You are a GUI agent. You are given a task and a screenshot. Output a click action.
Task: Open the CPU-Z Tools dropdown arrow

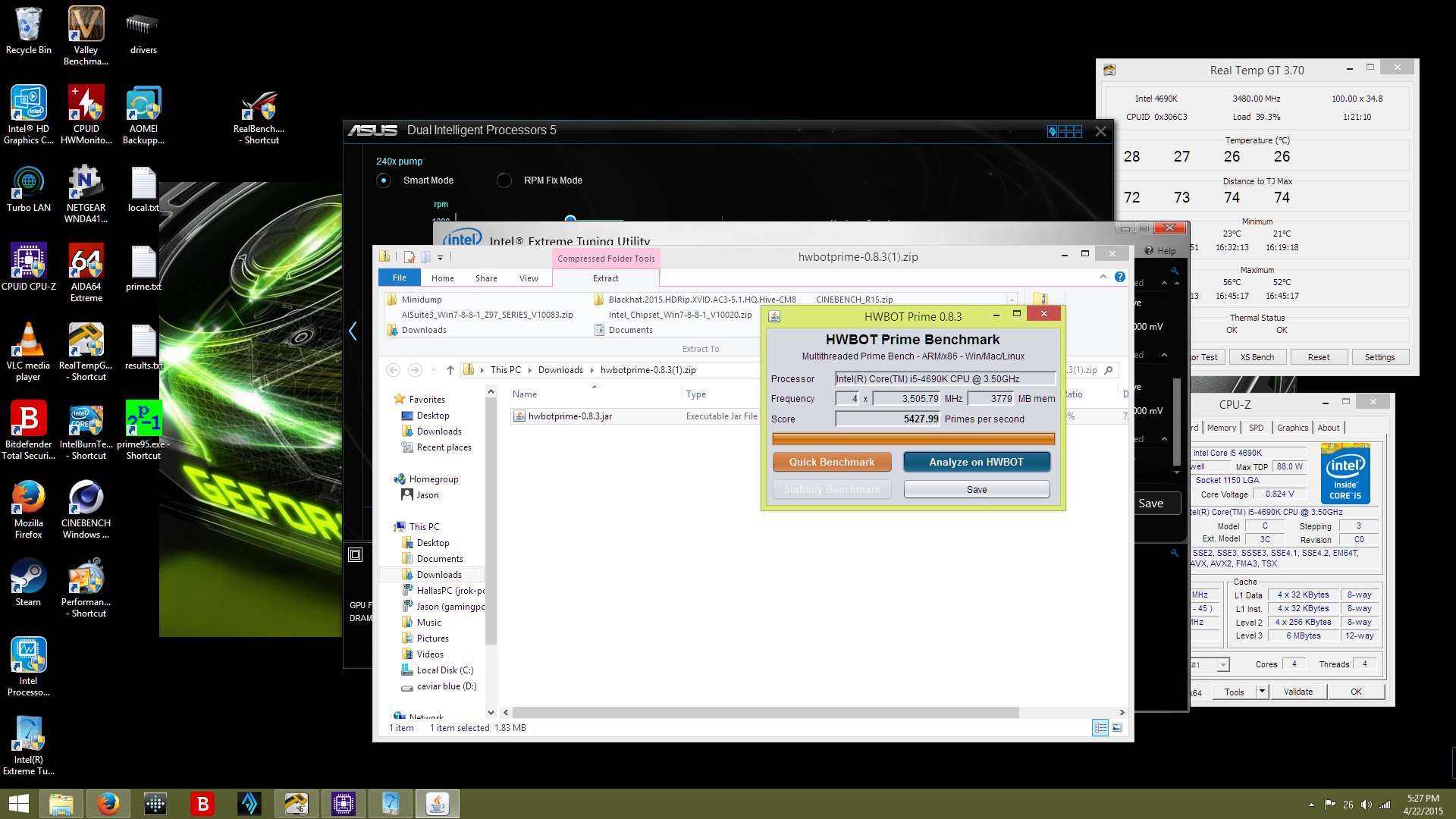tap(1262, 692)
